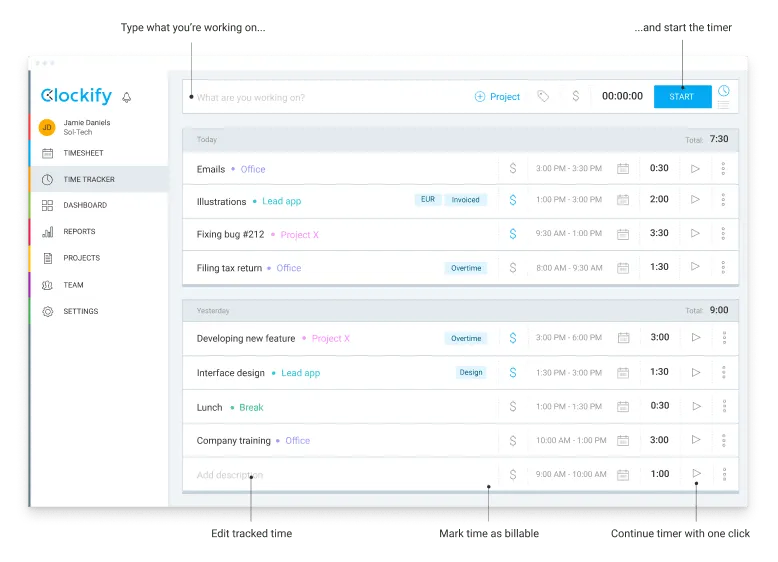Click the Project X label on Fixing bug
The image size is (778, 562).
(x=300, y=235)
